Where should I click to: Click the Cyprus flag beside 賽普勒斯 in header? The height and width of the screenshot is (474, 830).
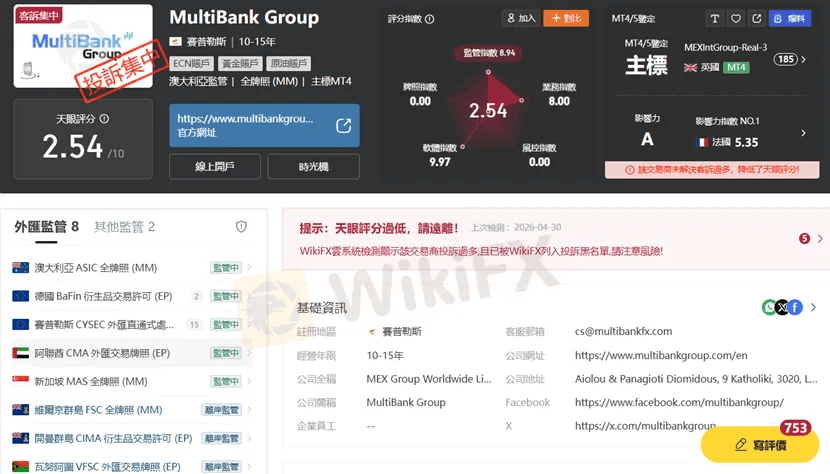tap(176, 41)
